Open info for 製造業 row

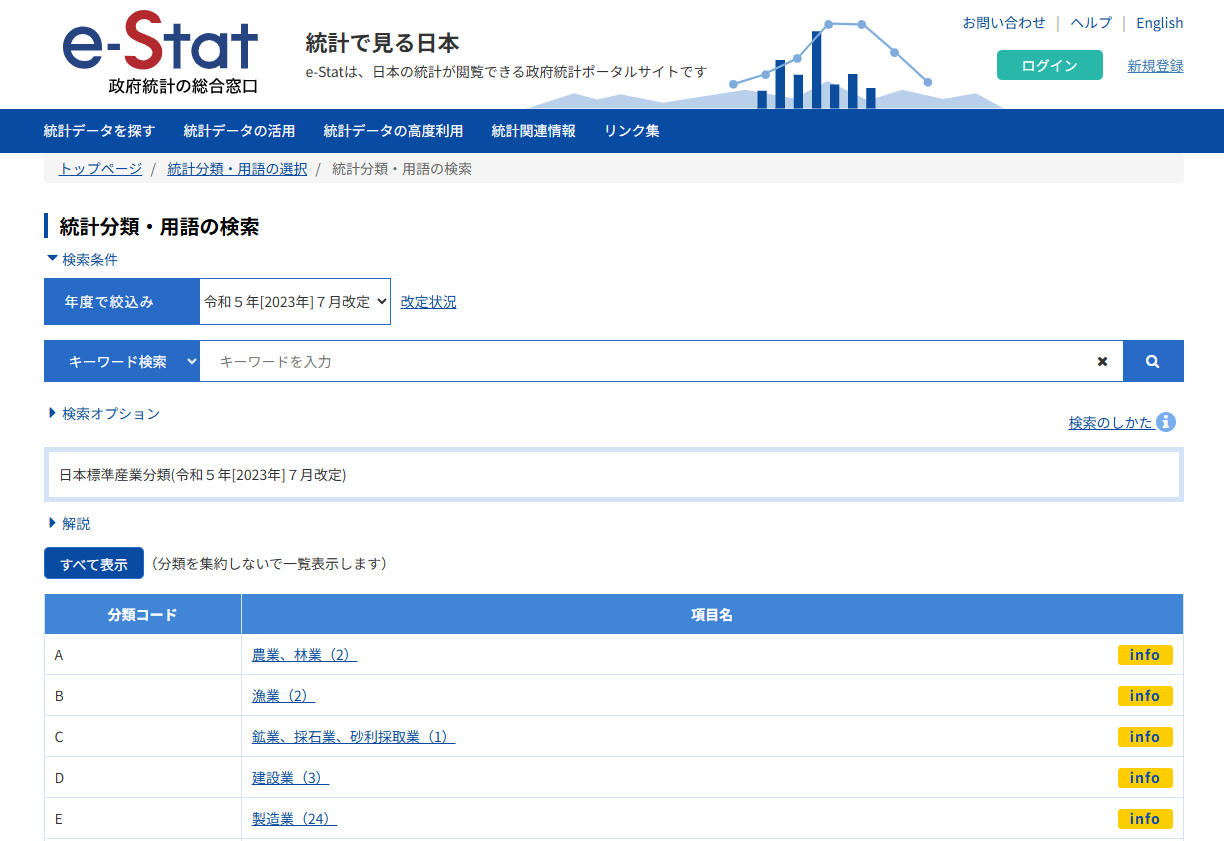1145,819
